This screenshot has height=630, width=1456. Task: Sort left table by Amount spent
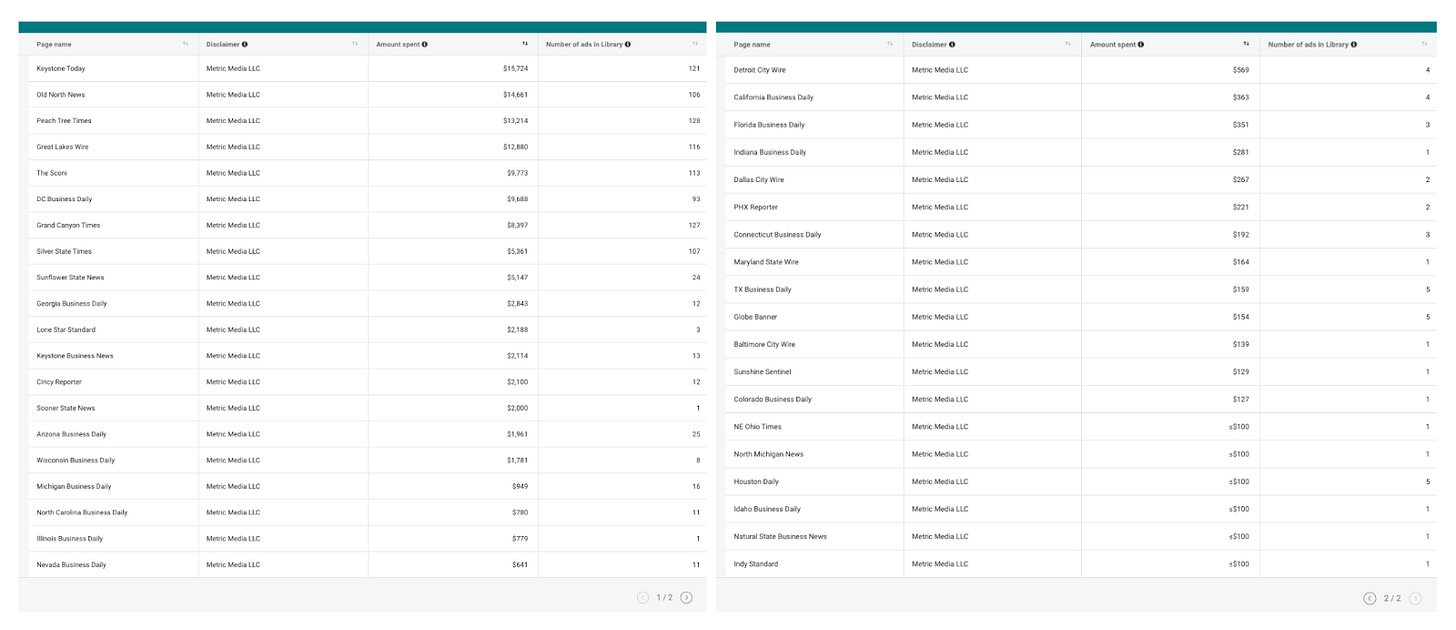tap(525, 44)
